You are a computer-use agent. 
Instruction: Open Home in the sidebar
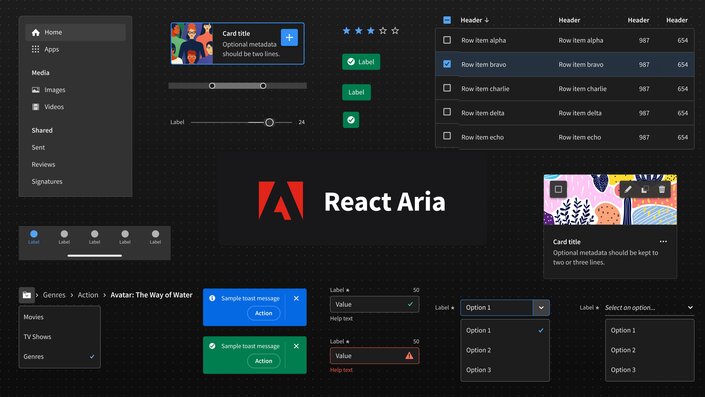[75, 32]
